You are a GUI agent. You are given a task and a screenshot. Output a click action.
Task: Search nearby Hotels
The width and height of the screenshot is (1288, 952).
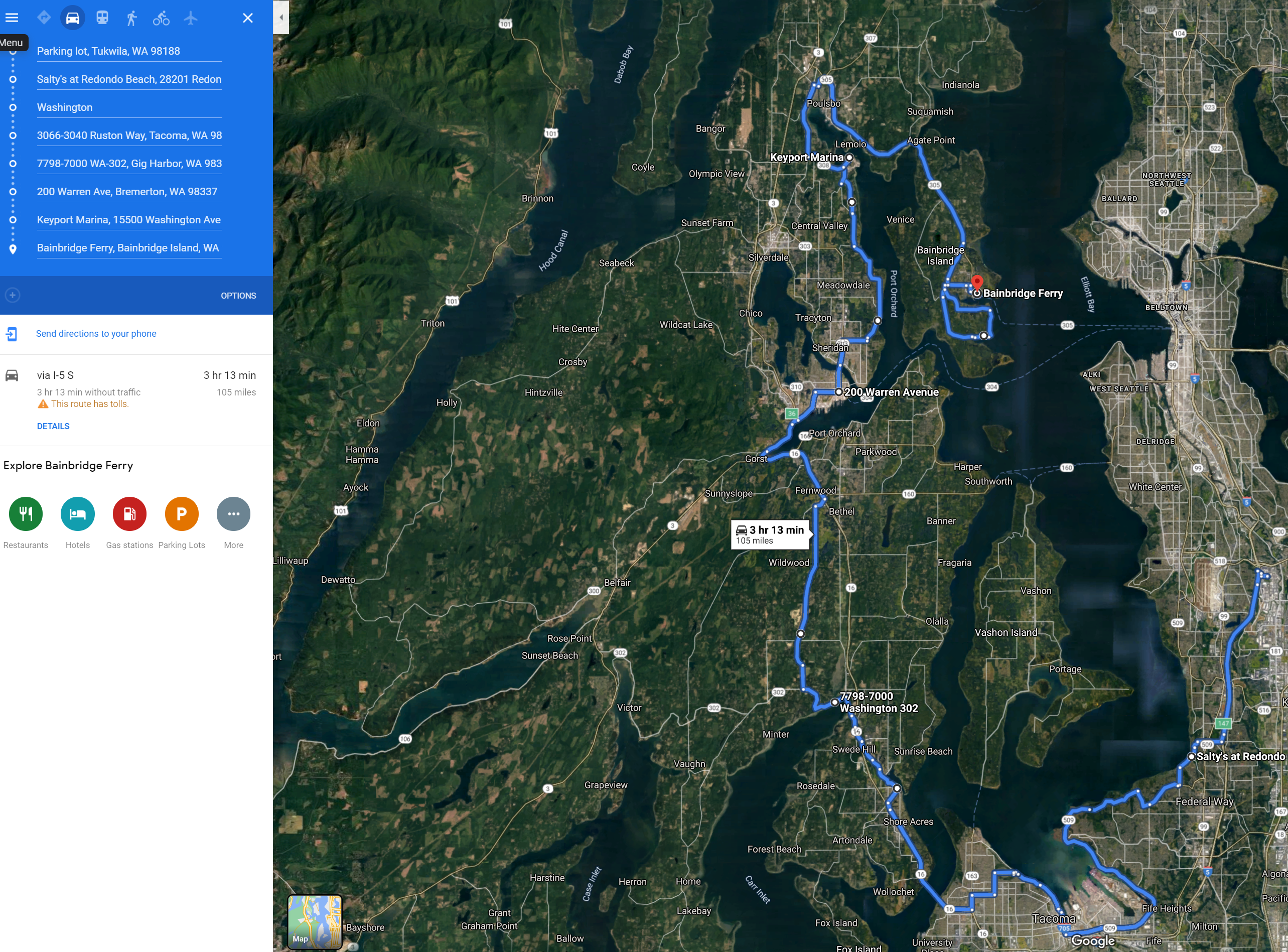point(77,513)
